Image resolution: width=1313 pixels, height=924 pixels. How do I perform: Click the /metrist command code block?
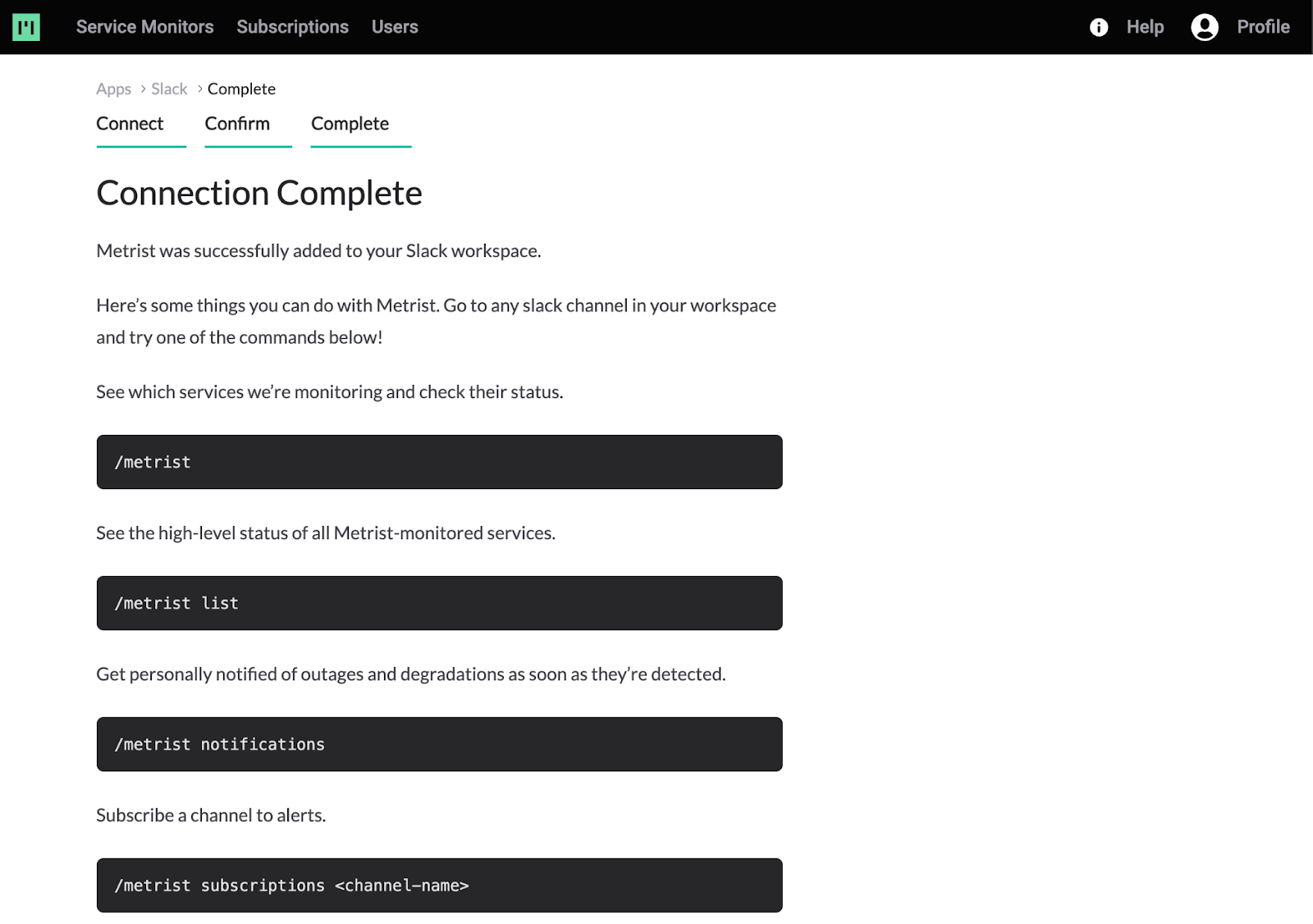click(439, 462)
